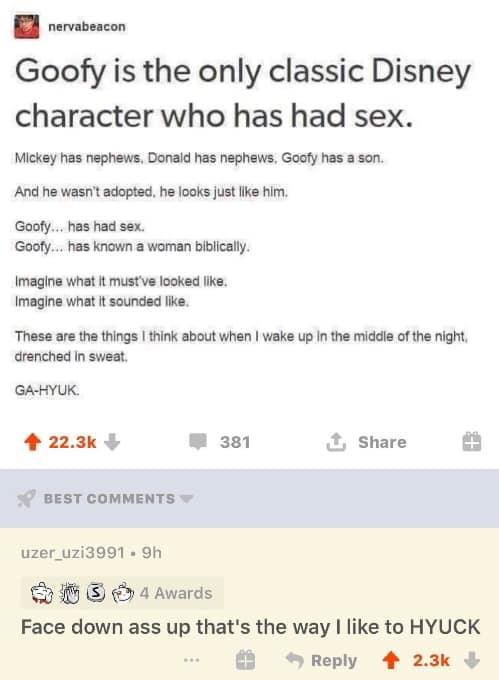
Task: Click the Share button label
Action: pyautogui.click(x=382, y=442)
